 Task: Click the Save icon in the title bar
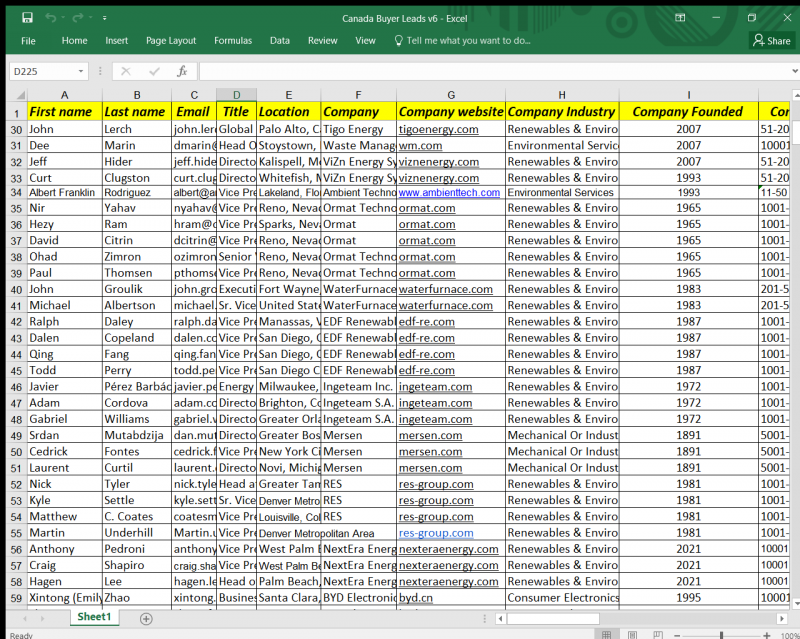(27, 17)
